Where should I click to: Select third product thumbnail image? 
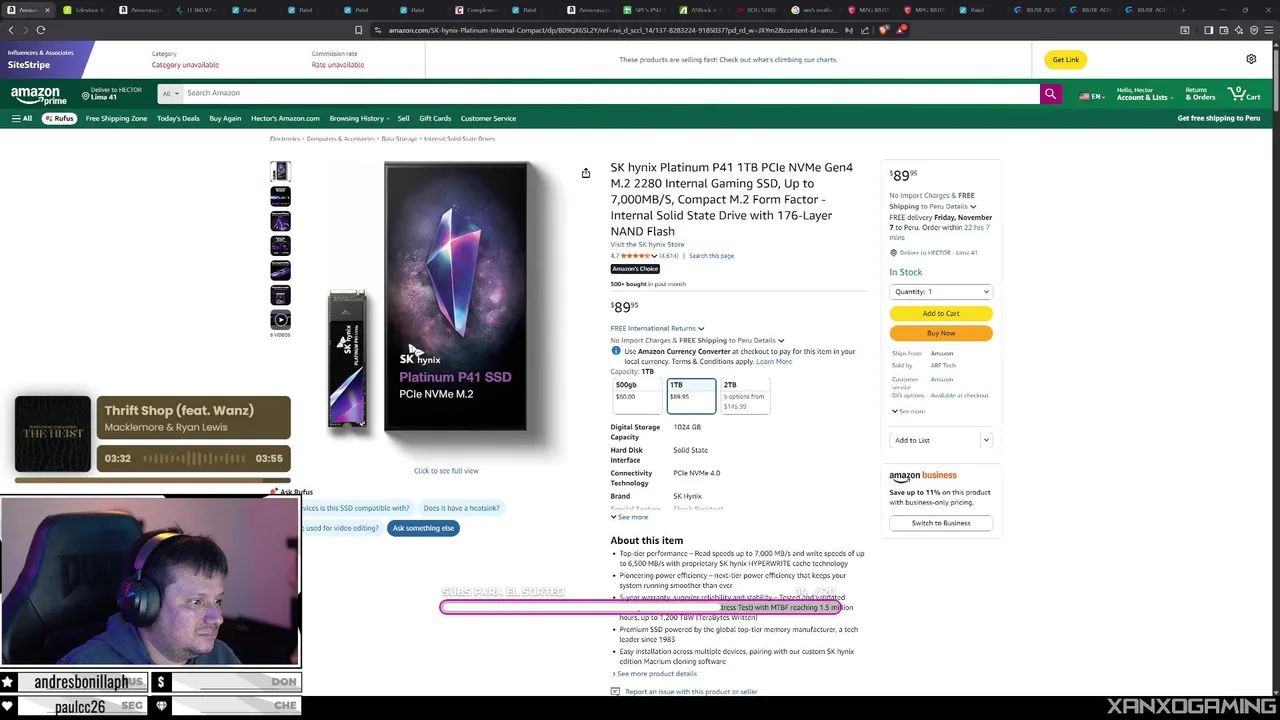click(280, 221)
